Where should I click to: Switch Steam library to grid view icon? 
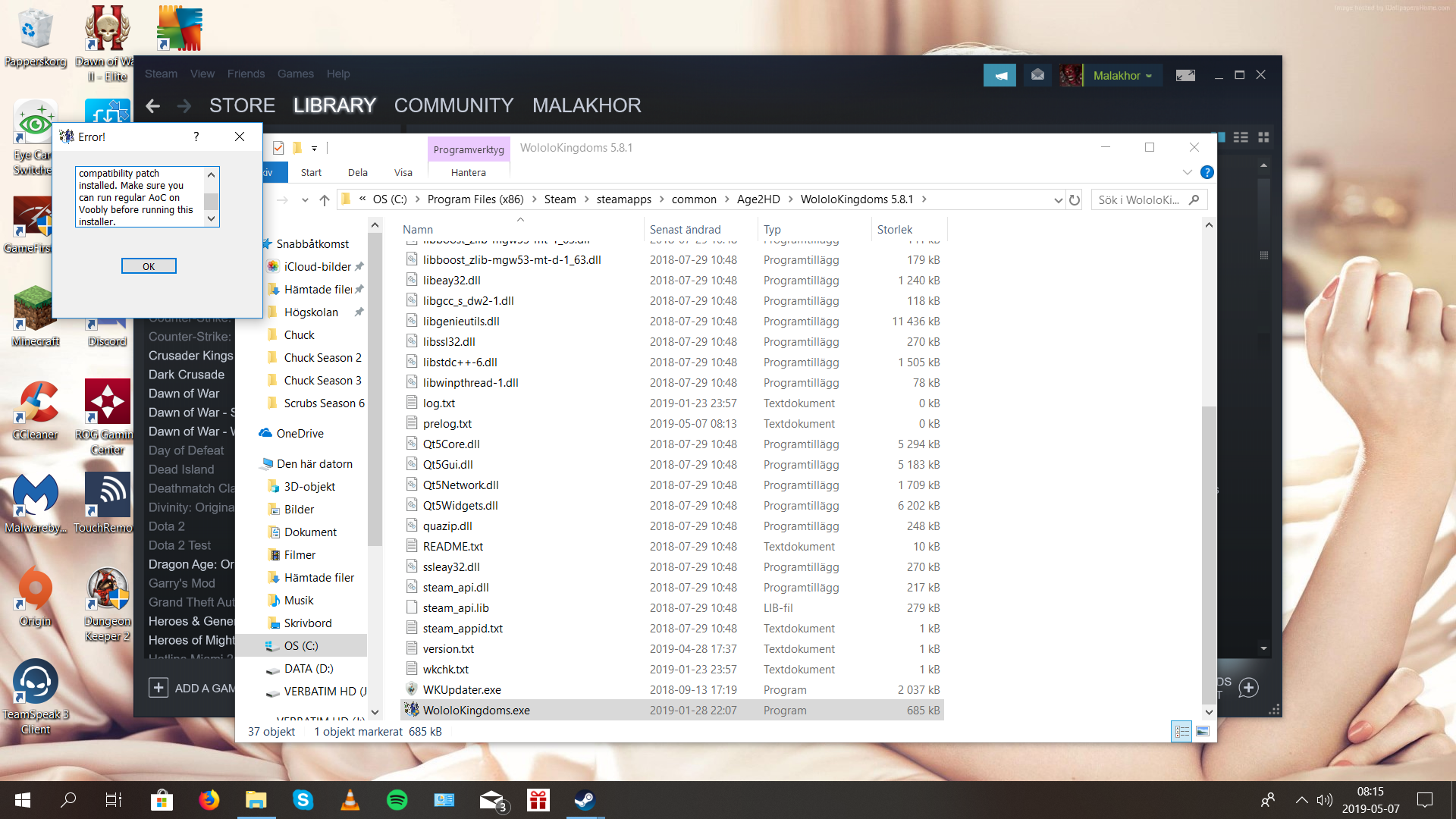pyautogui.click(x=1263, y=137)
